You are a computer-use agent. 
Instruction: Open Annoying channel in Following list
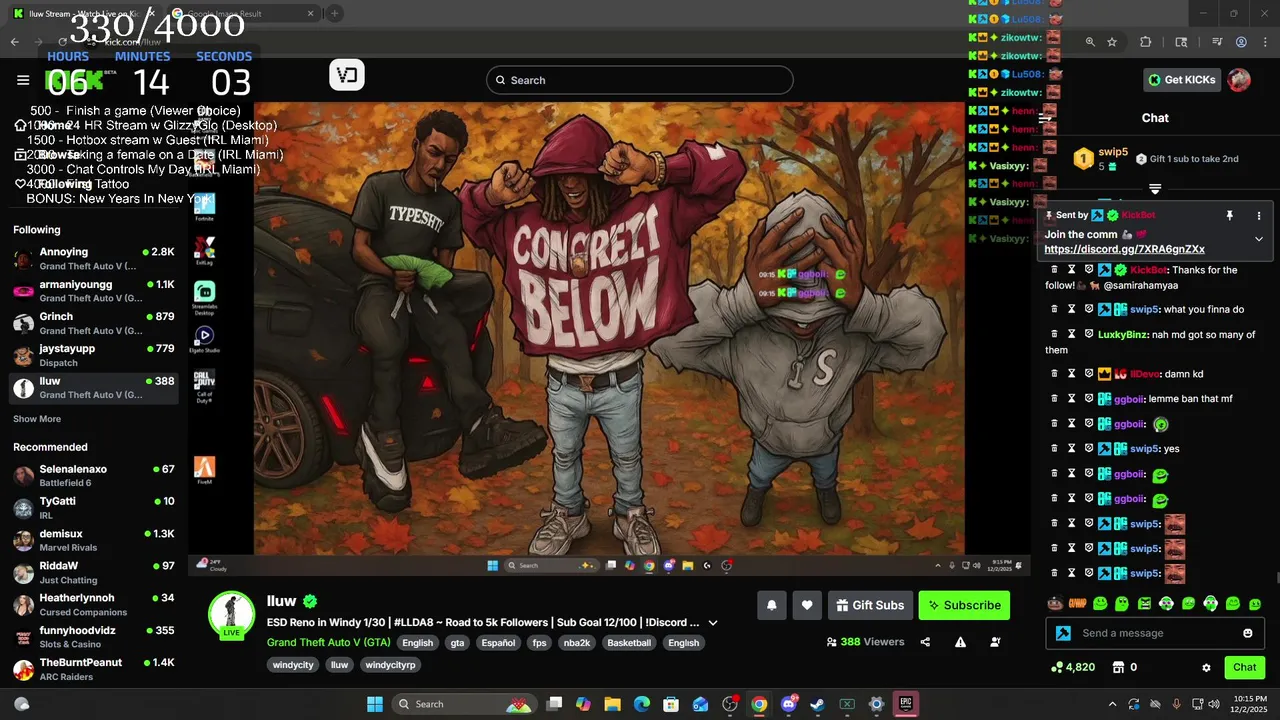point(94,259)
